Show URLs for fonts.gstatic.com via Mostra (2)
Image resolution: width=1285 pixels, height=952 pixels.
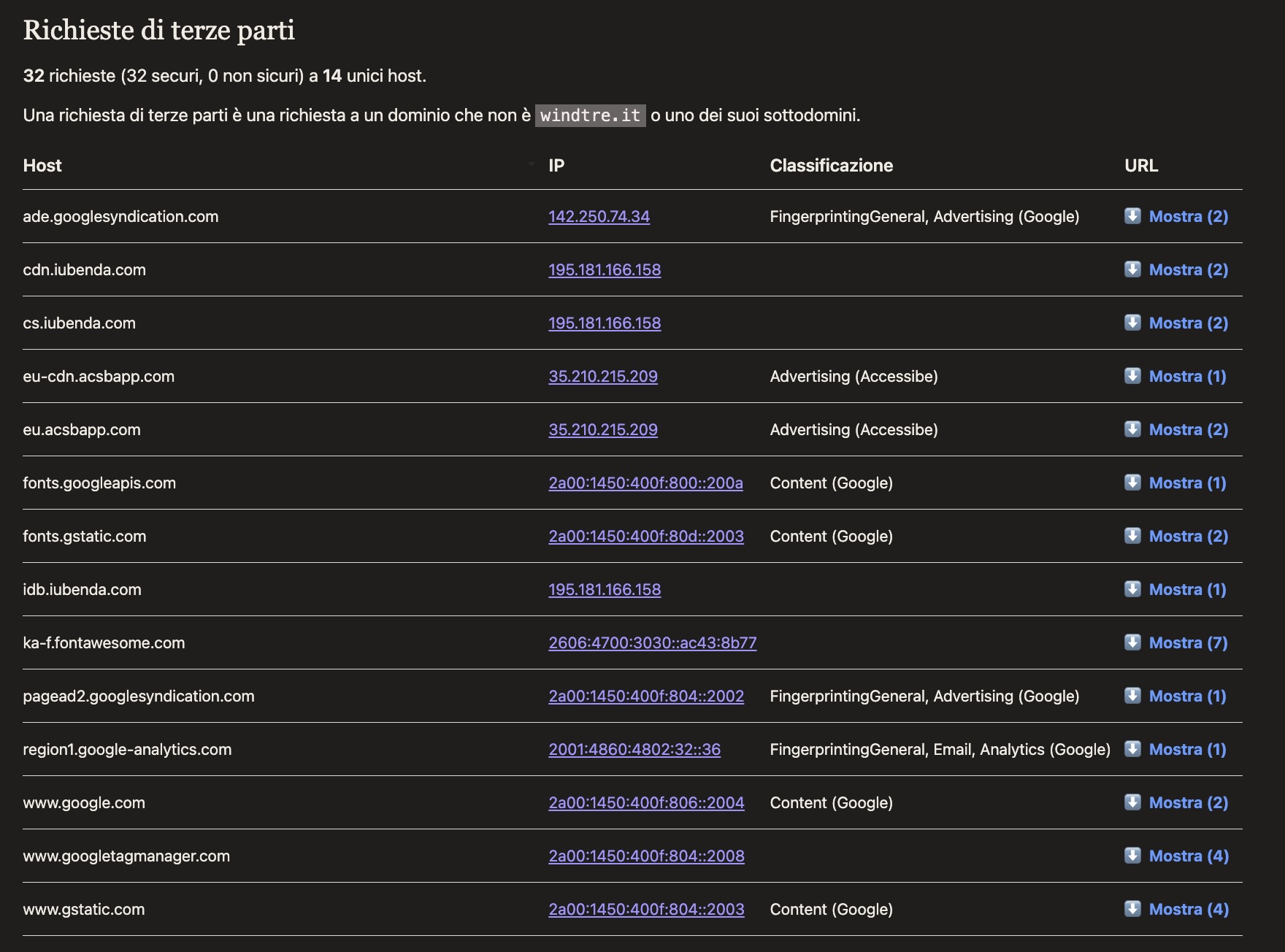point(1188,536)
